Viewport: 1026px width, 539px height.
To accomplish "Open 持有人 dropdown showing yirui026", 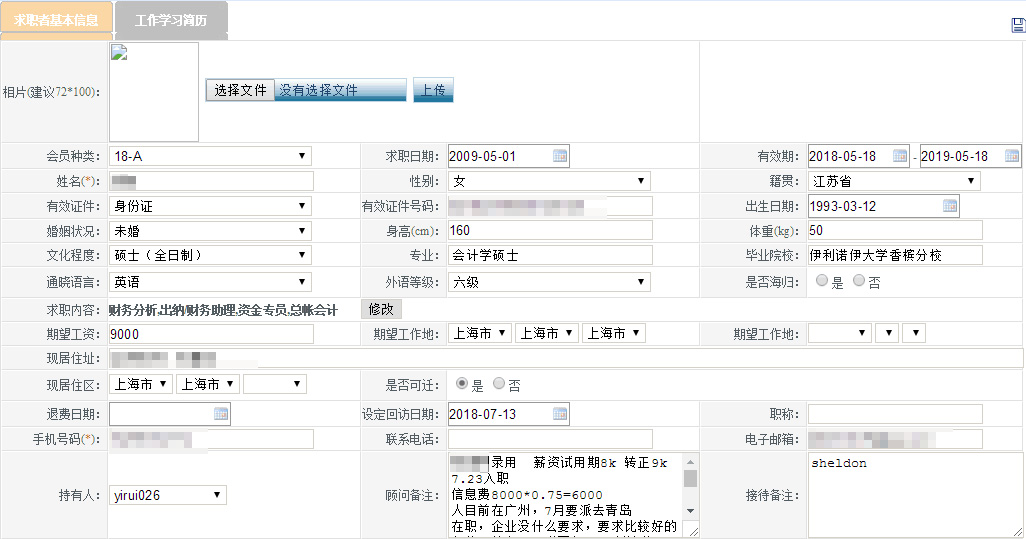I will pyautogui.click(x=168, y=495).
